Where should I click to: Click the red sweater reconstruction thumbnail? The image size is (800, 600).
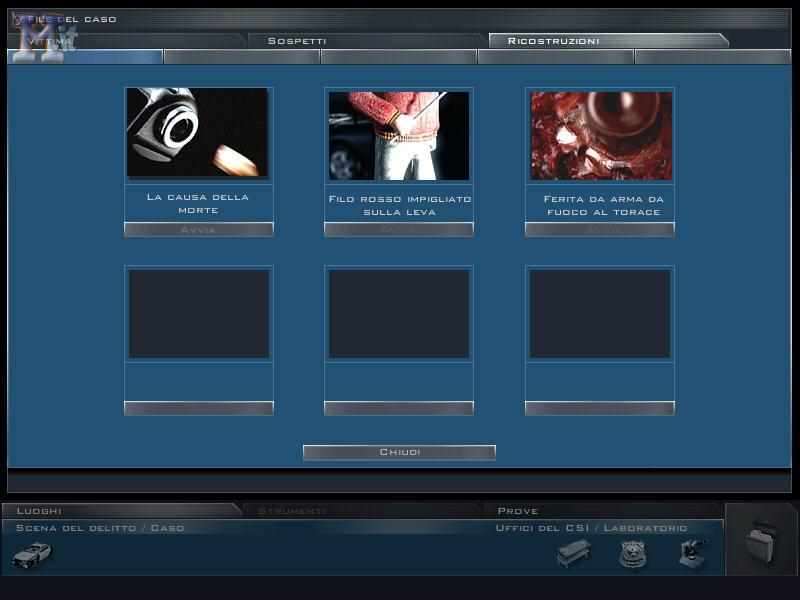click(x=399, y=135)
